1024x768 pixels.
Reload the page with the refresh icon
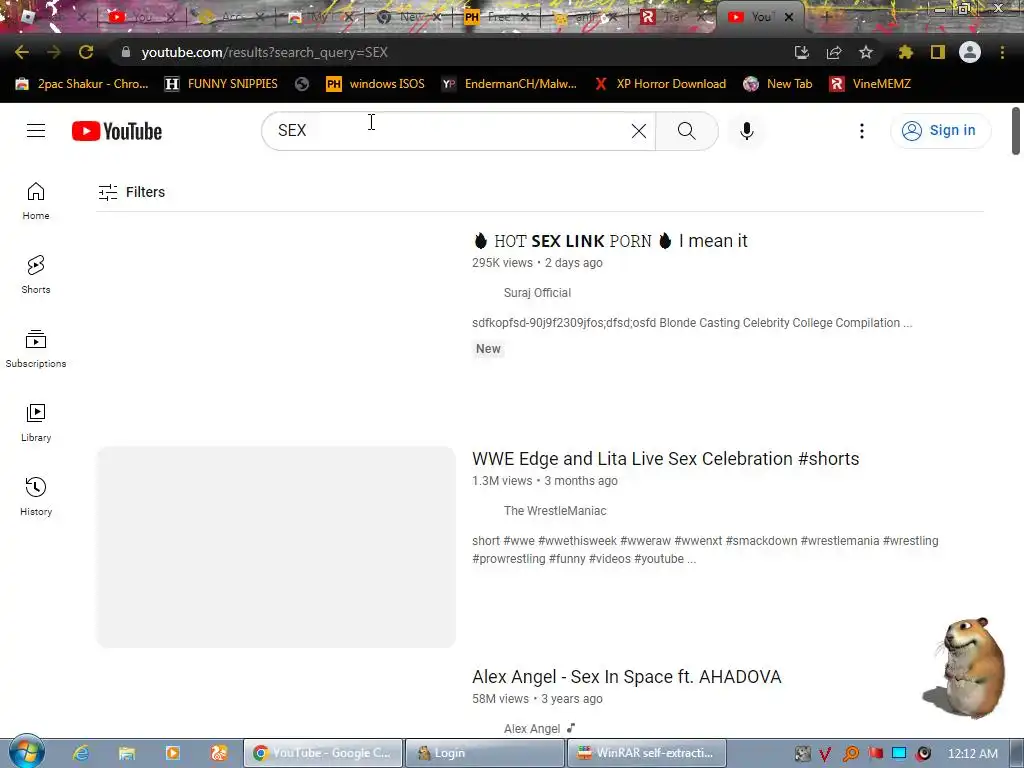pyautogui.click(x=86, y=52)
